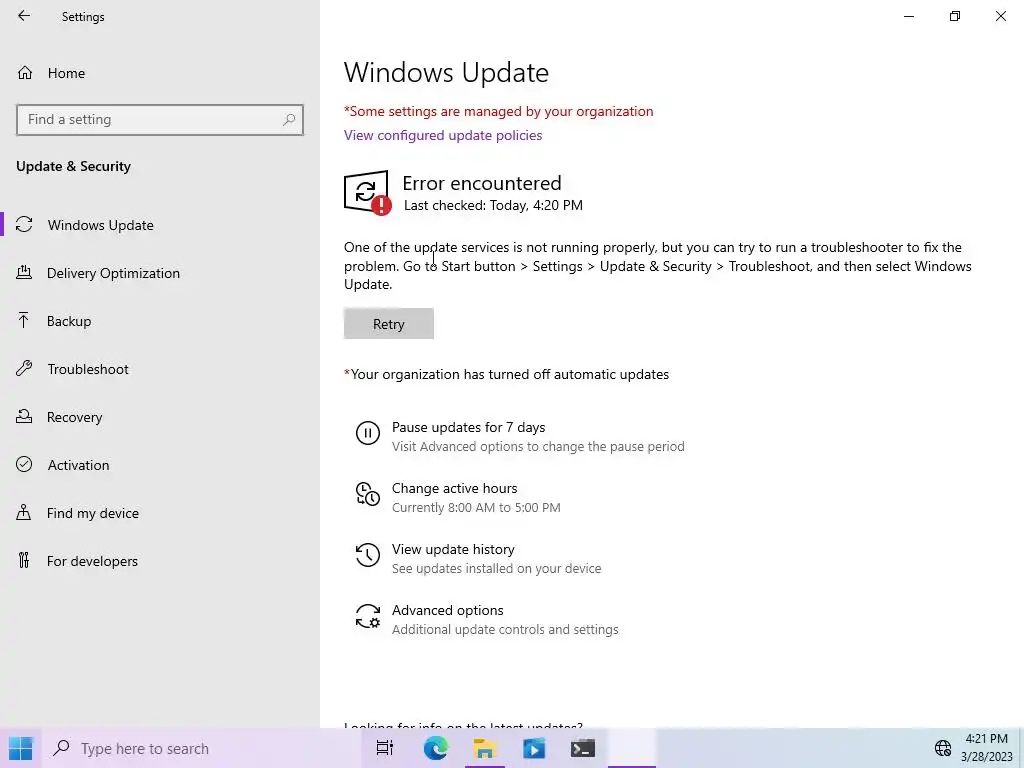
Task: Click the Windows Update page title
Action: tap(446, 72)
